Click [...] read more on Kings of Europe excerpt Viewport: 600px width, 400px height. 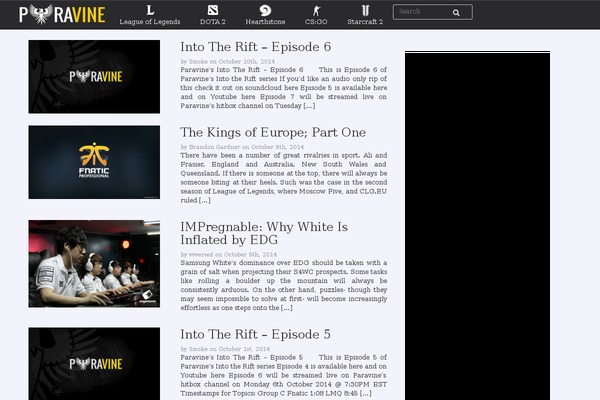pyautogui.click(x=204, y=201)
